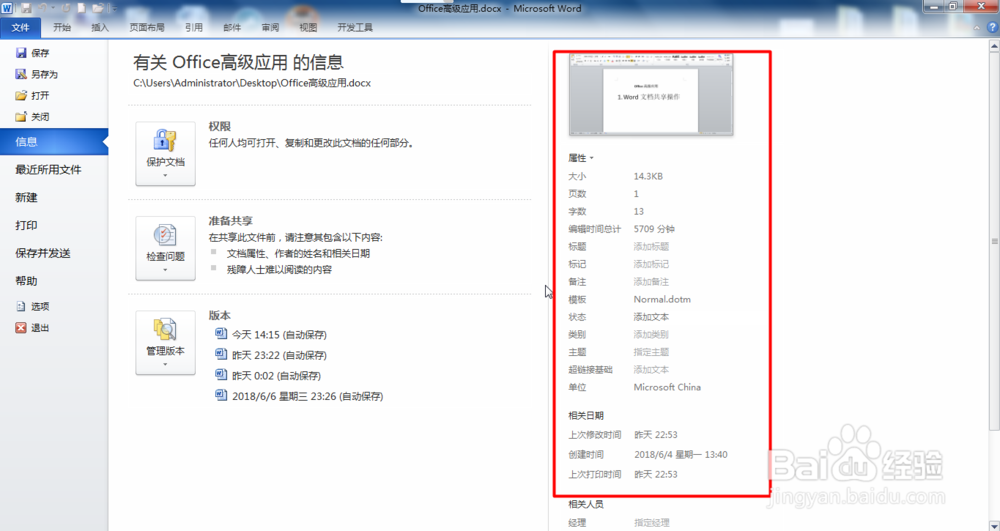This screenshot has height=531, width=1000.
Task: Click 指定经理 field to specify manager
Action: click(x=652, y=523)
